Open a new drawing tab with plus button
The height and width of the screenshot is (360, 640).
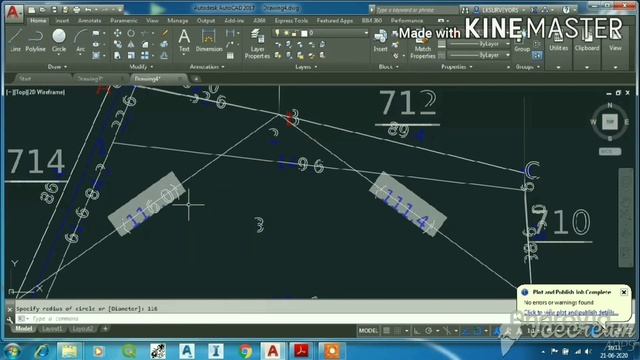[196, 79]
